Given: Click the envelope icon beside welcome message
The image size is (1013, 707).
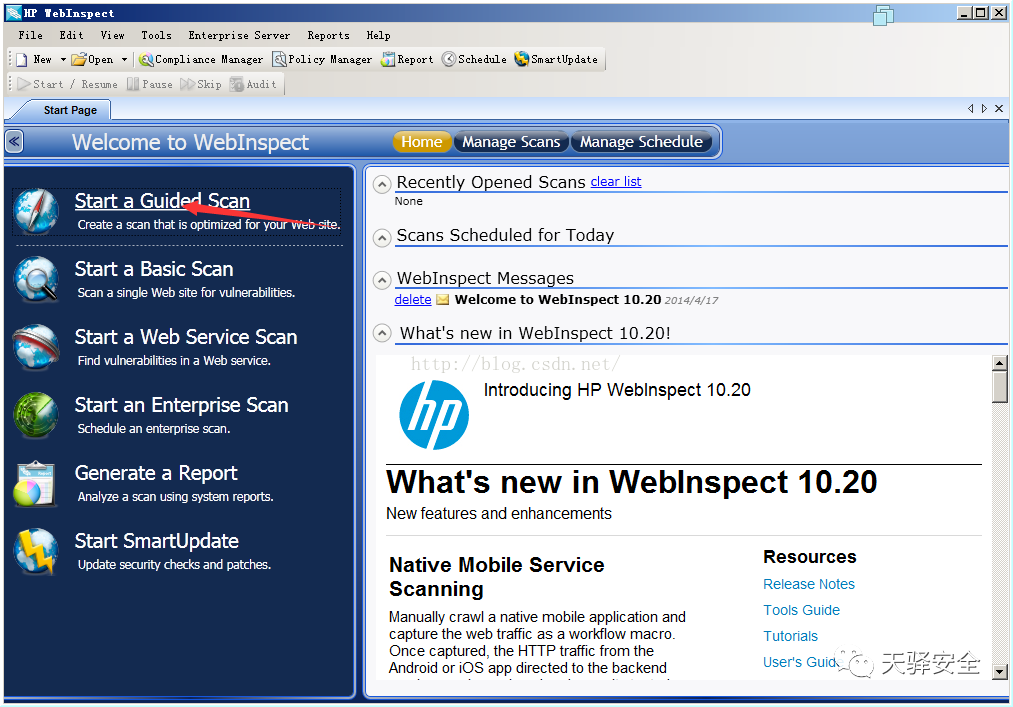Looking at the screenshot, I should [x=443, y=300].
